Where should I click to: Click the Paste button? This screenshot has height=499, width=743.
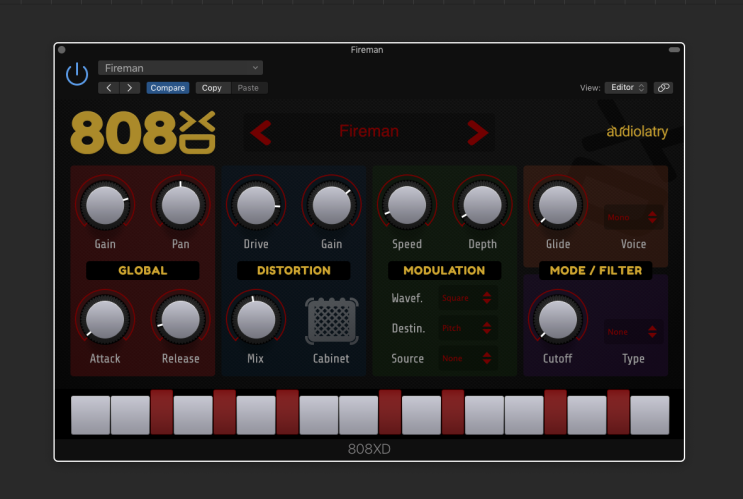tap(248, 88)
